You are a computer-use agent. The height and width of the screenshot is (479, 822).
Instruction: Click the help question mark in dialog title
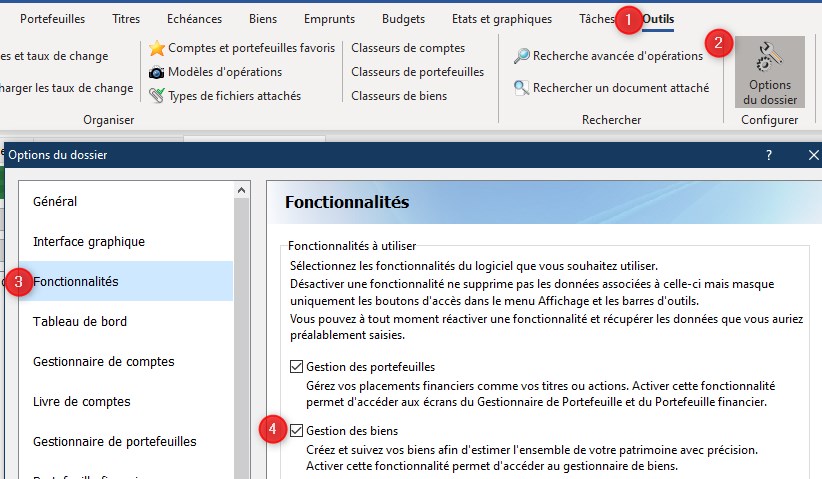pos(768,155)
